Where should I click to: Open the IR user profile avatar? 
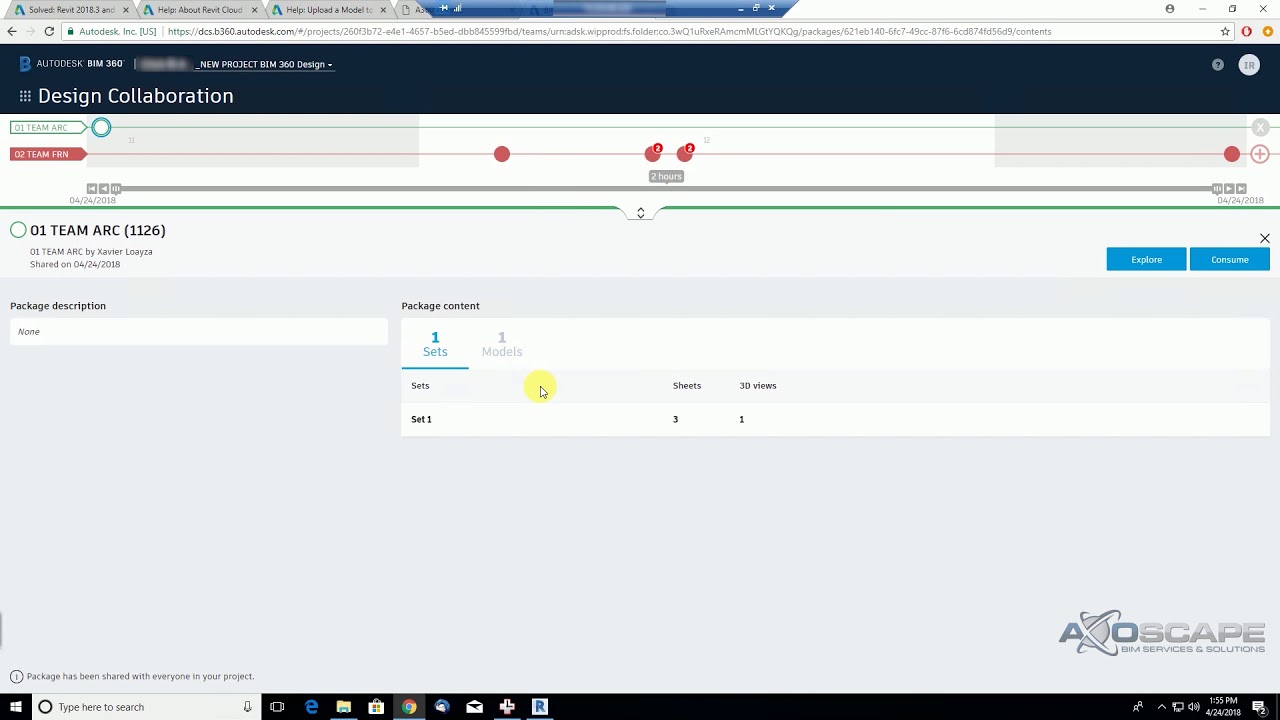tap(1249, 65)
